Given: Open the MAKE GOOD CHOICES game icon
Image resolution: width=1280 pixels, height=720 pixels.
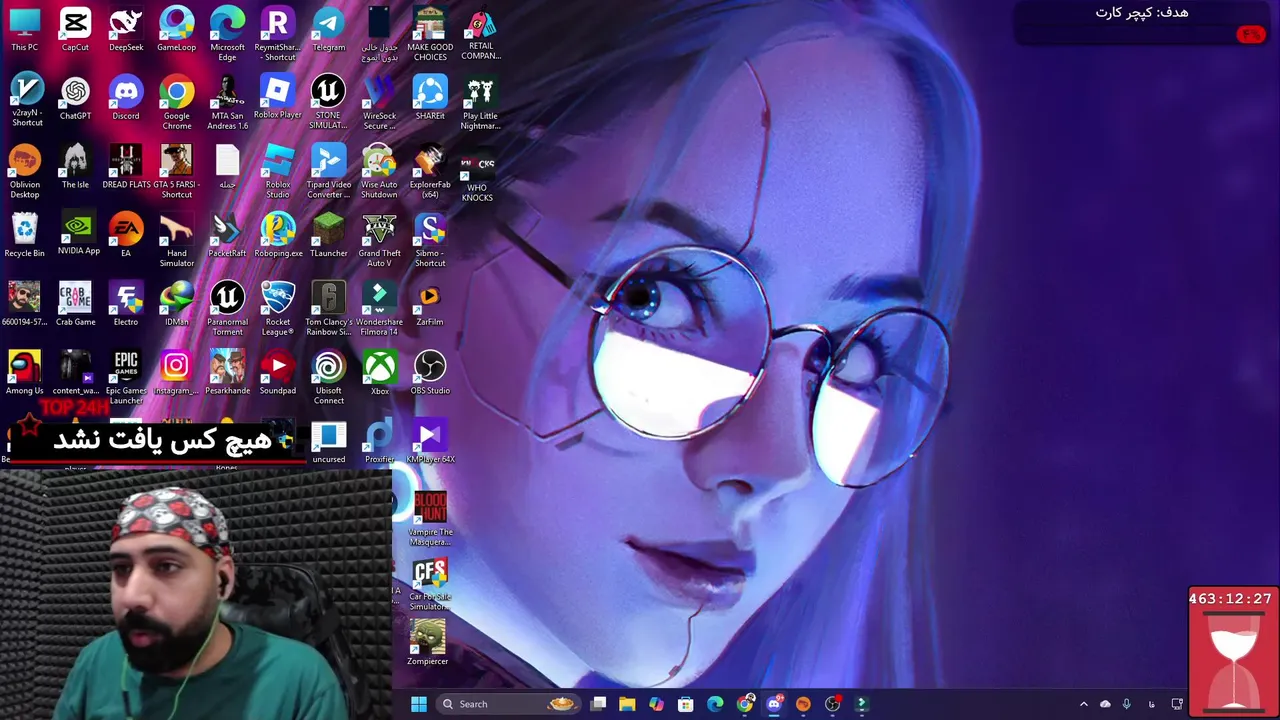Looking at the screenshot, I should 430,34.
